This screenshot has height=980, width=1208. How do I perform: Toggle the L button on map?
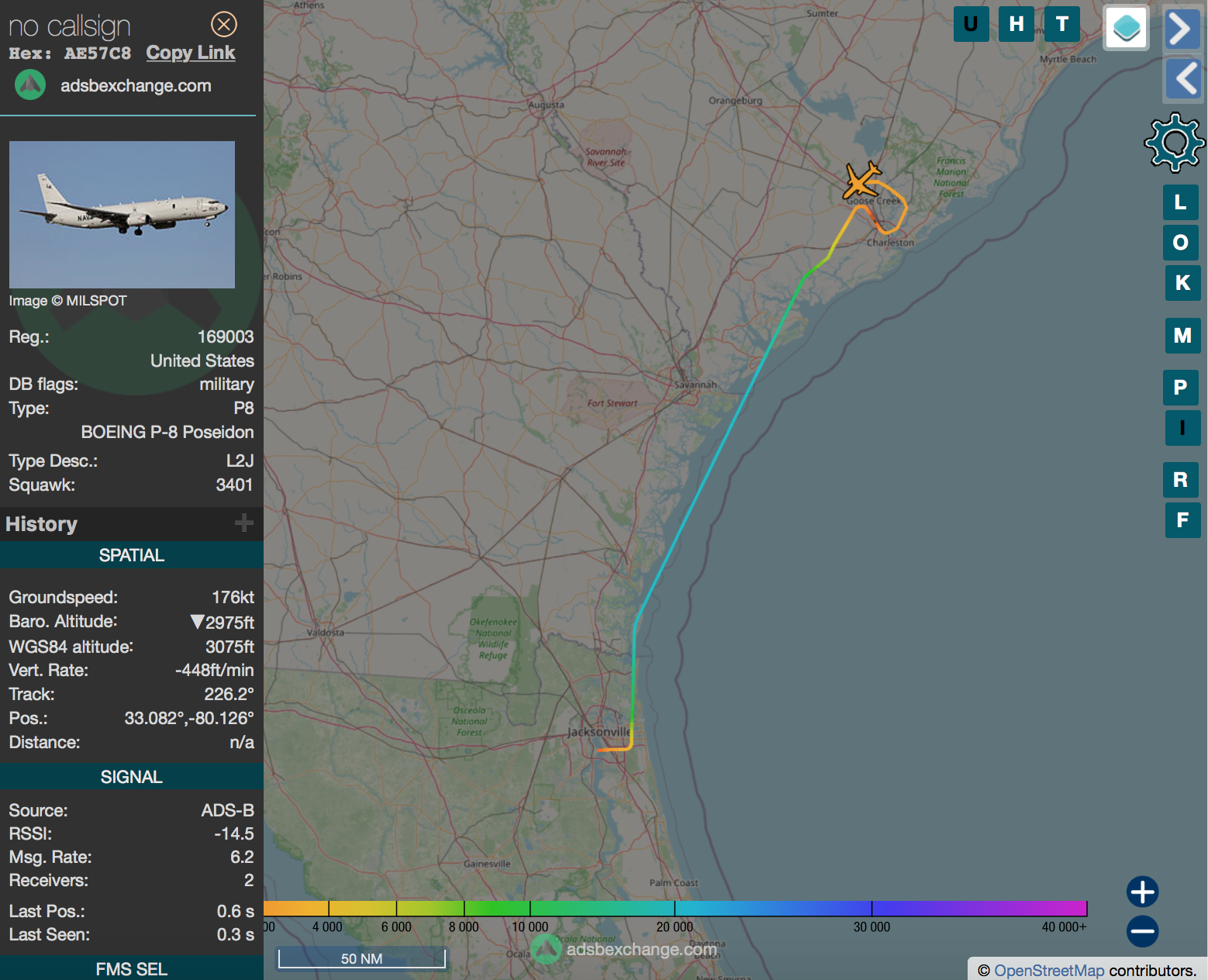click(1181, 202)
